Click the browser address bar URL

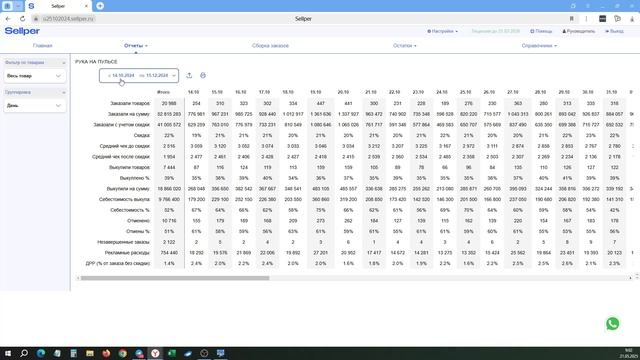coord(68,19)
